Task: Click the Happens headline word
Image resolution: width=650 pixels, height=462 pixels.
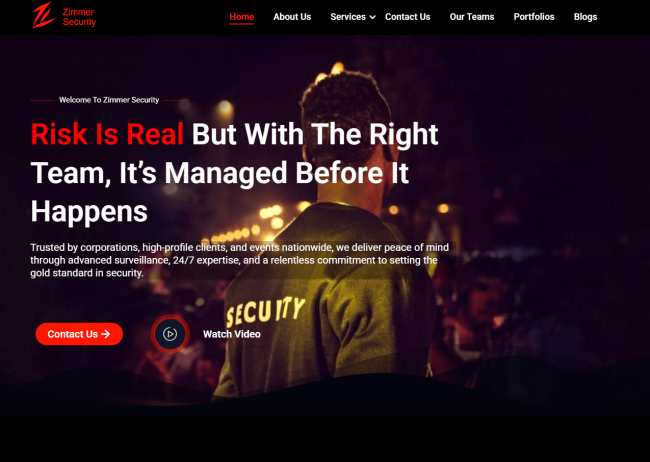Action: 89,212
